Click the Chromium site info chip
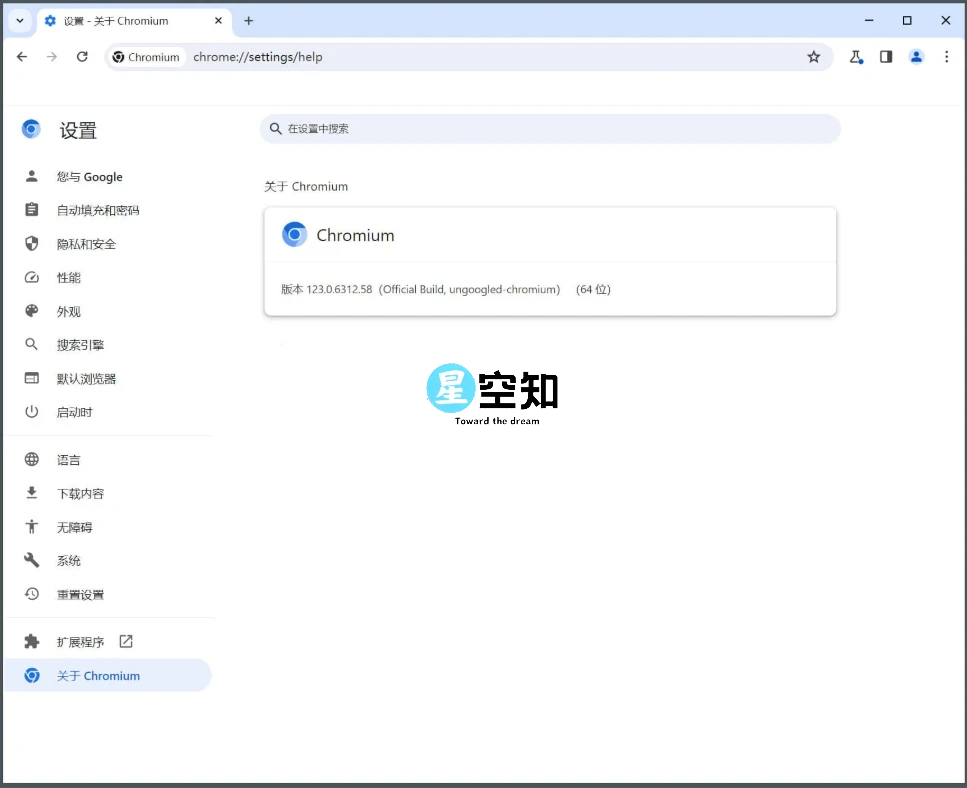 tap(146, 57)
